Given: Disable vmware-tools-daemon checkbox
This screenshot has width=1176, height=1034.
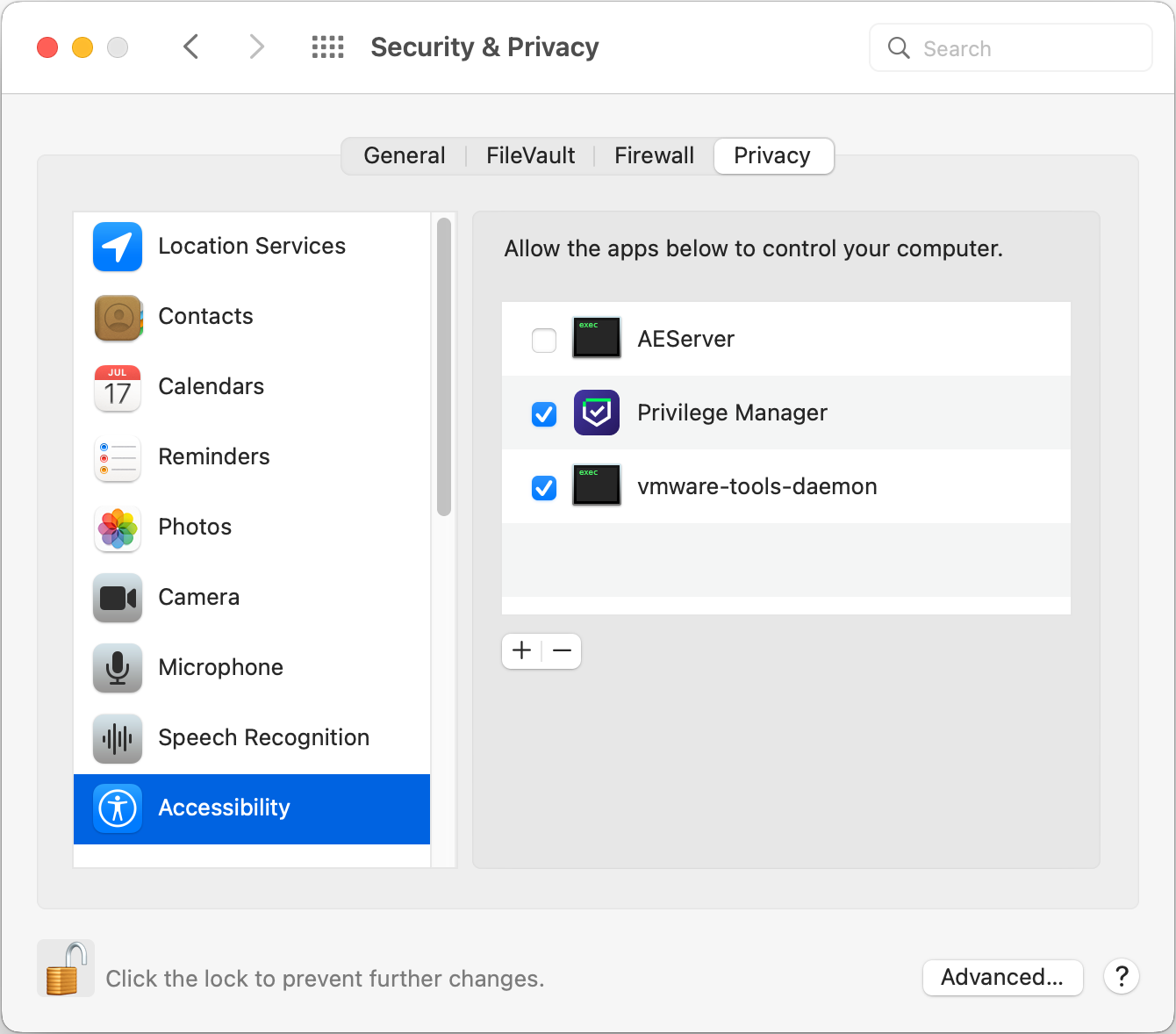Looking at the screenshot, I should (544, 487).
